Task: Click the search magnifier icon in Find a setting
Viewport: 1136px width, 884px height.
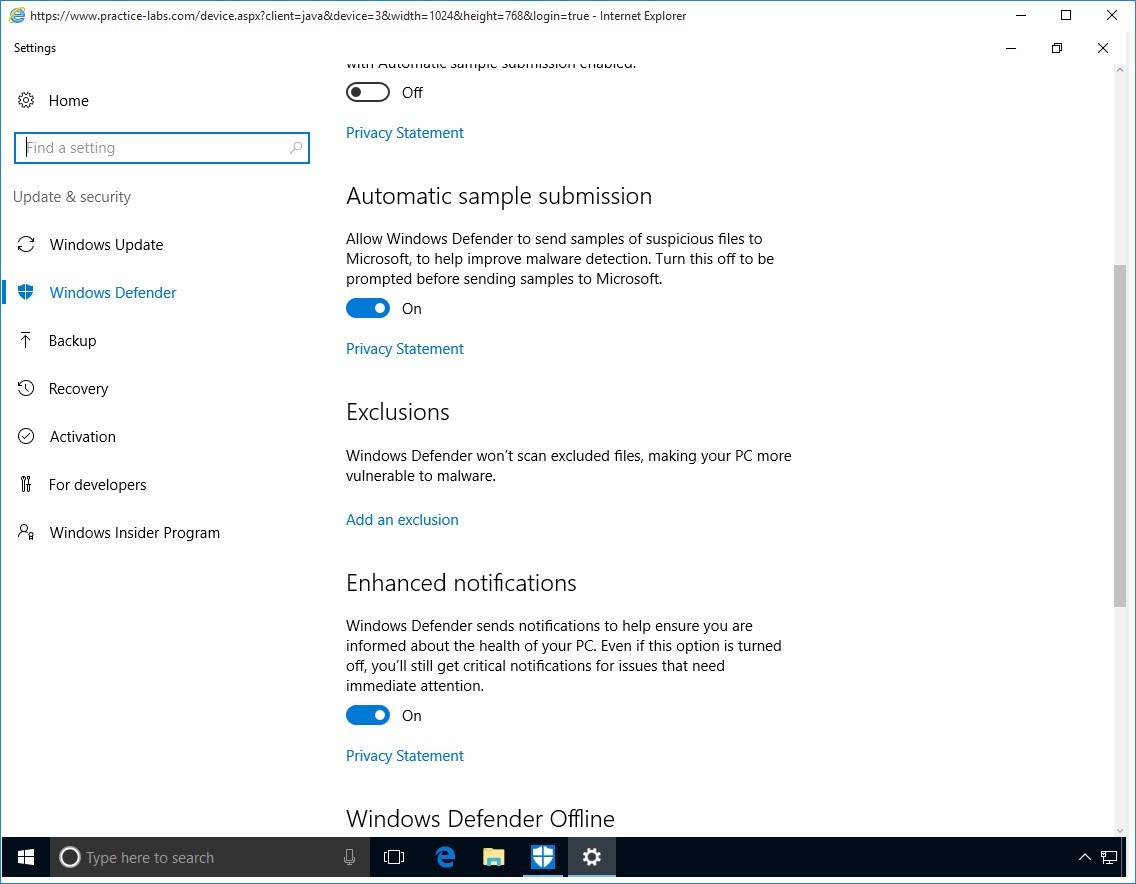Action: [296, 148]
